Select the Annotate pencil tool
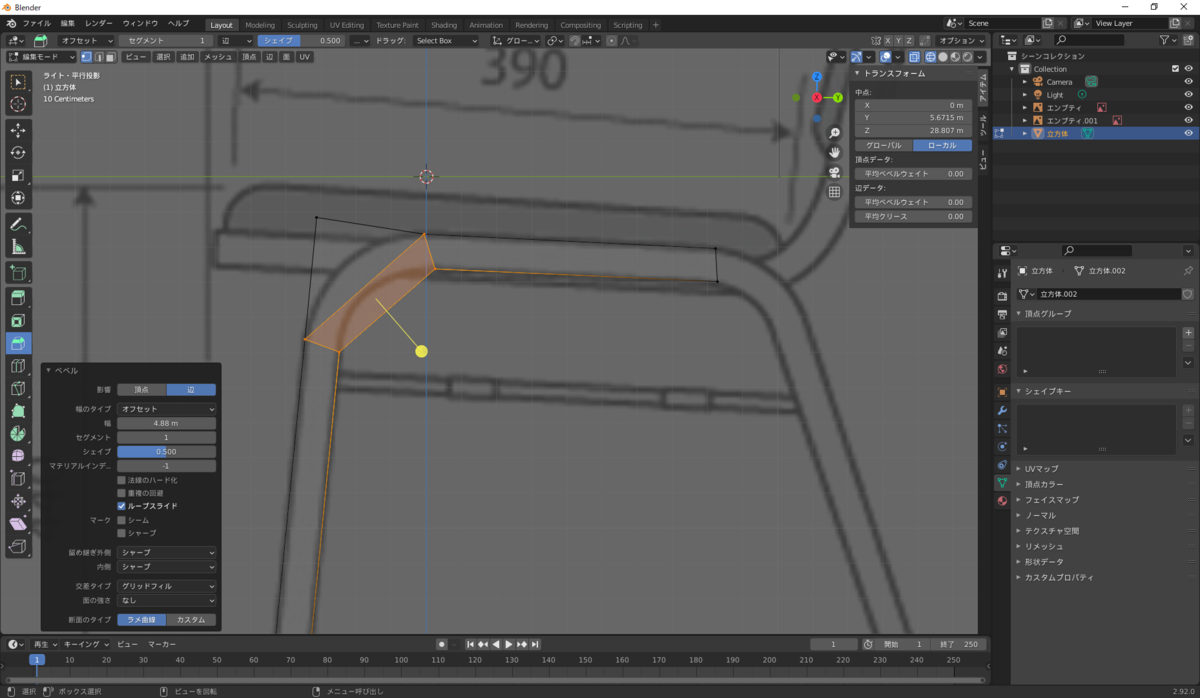This screenshot has width=1200, height=698. pos(18,224)
